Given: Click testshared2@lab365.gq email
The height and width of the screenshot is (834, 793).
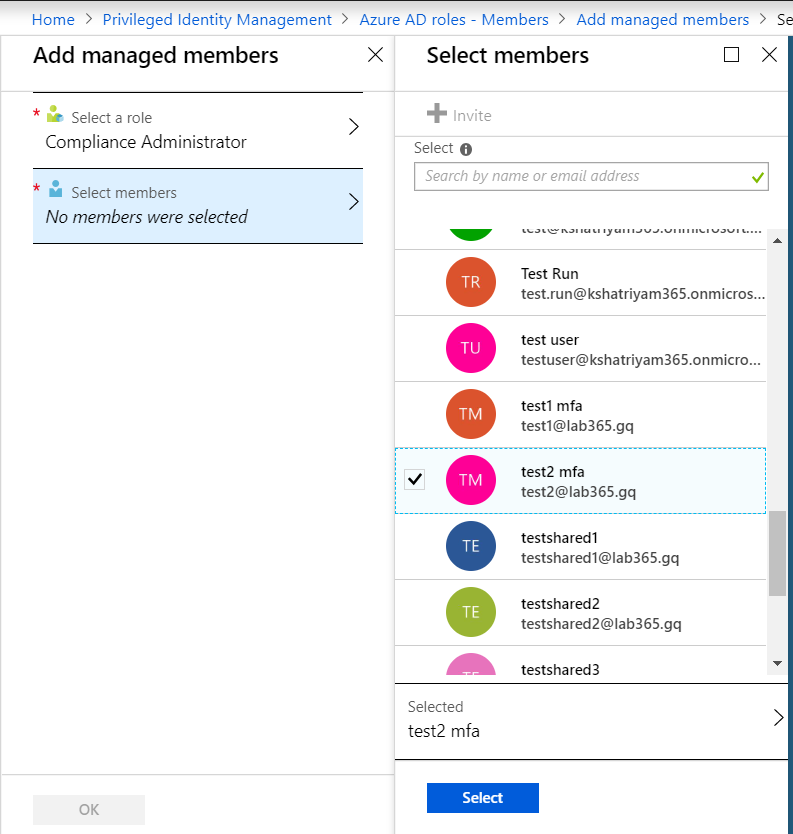Looking at the screenshot, I should pos(601,624).
